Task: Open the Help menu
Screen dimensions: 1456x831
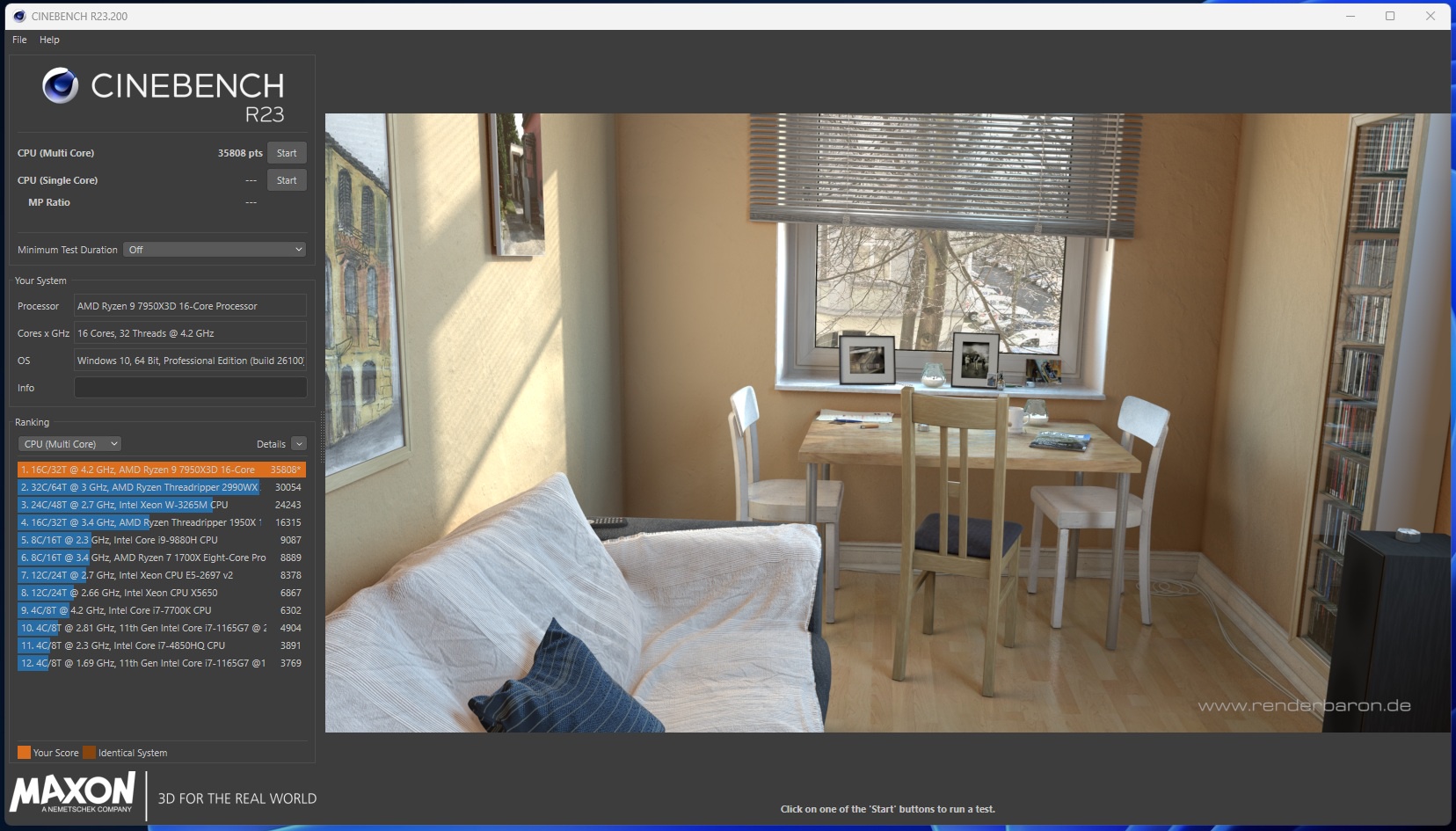Action: tap(49, 40)
